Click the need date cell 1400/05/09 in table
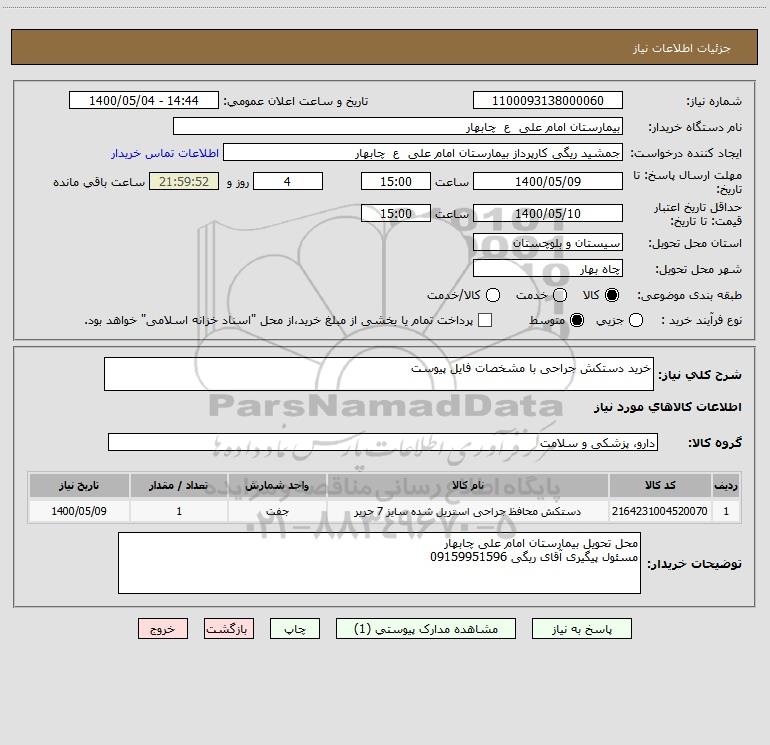770x745 pixels. tap(79, 511)
